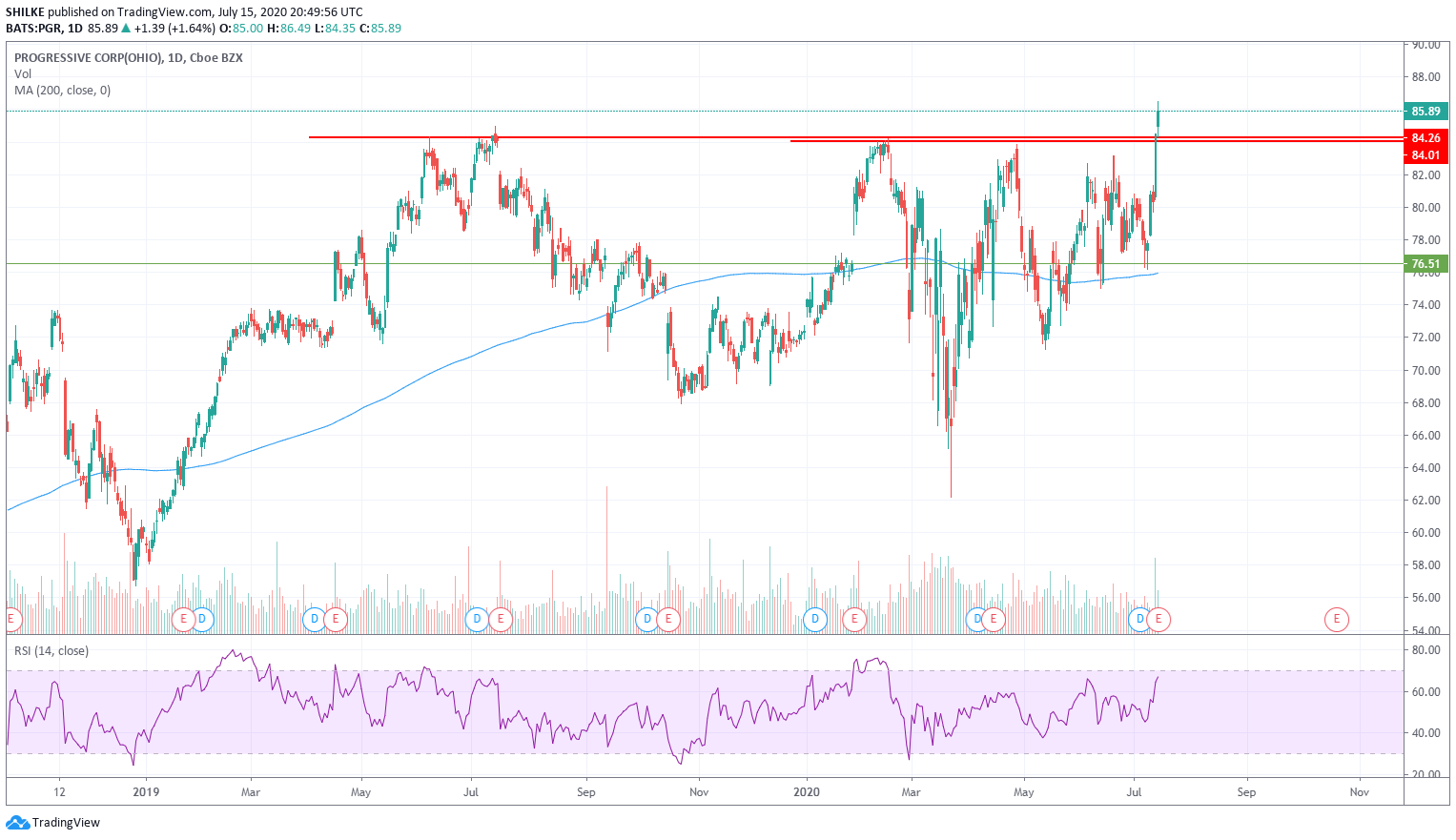Select the 20.00 RSI axis label
The image size is (1456, 840).
click(1425, 775)
